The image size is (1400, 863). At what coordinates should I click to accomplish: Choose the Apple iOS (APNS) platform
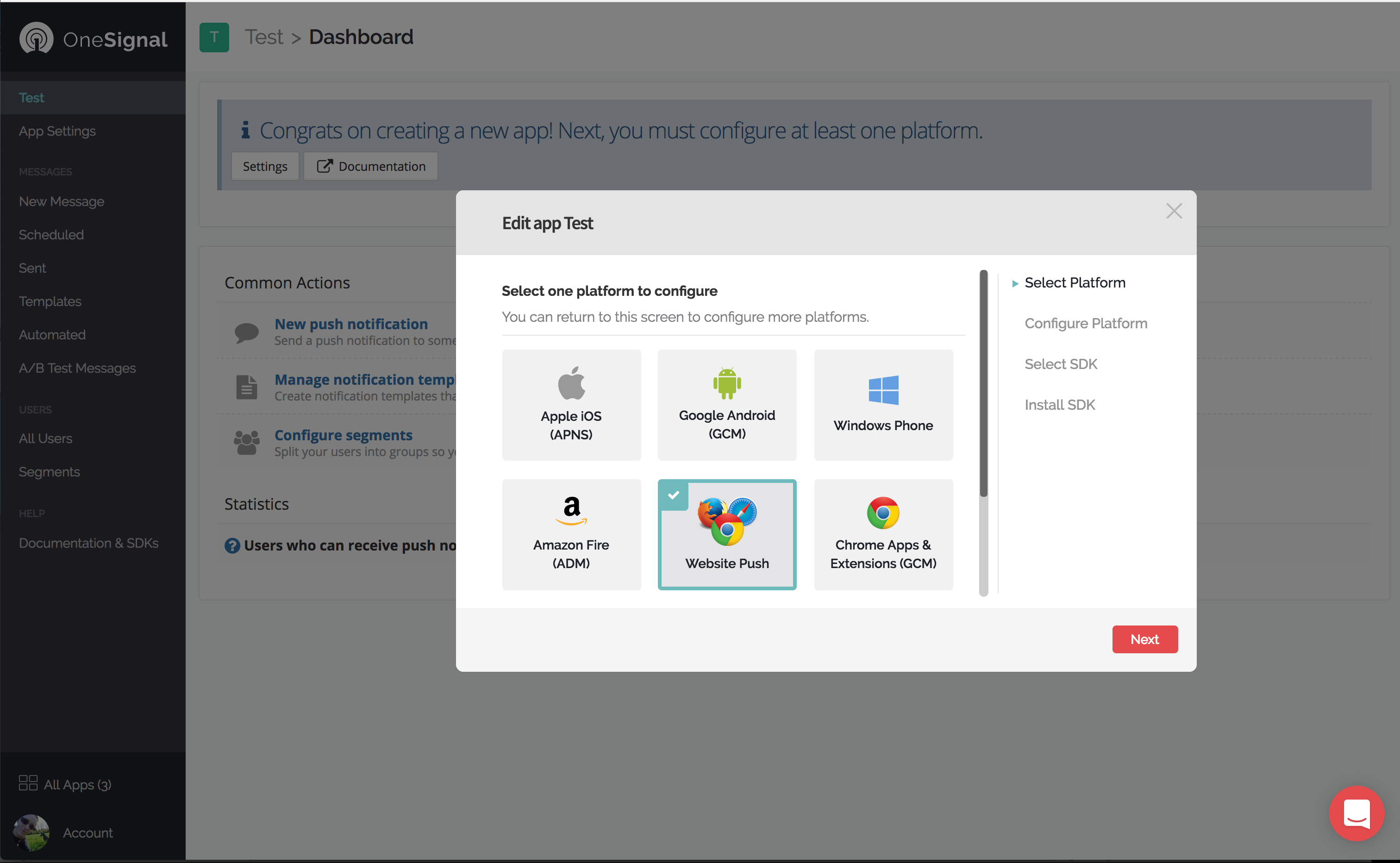(571, 405)
